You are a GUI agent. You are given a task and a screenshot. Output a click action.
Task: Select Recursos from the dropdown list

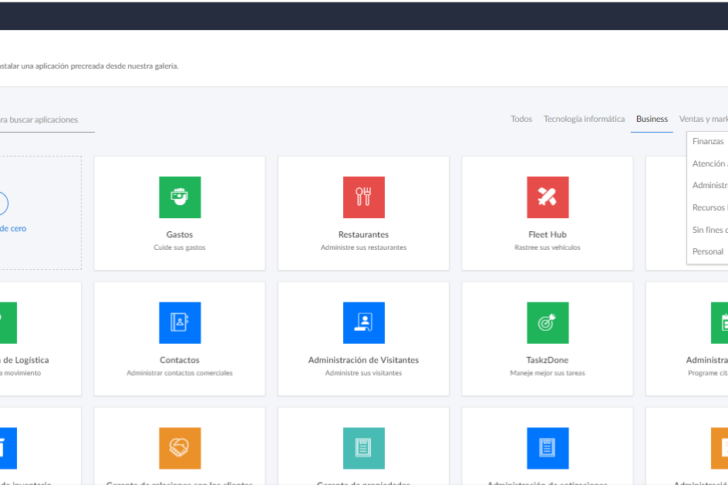click(709, 208)
